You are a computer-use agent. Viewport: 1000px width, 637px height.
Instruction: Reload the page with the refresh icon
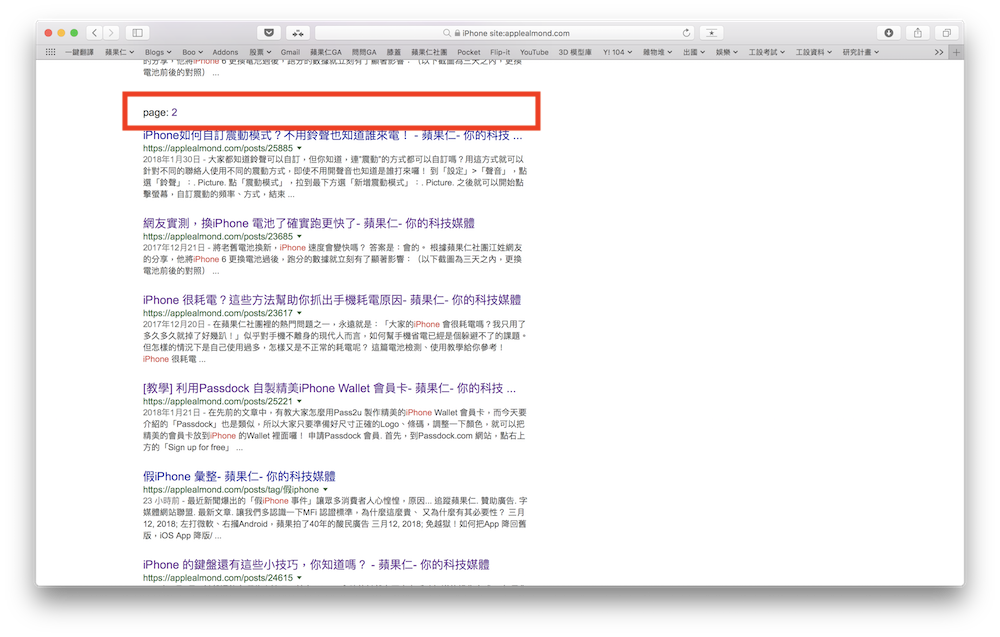click(x=686, y=33)
